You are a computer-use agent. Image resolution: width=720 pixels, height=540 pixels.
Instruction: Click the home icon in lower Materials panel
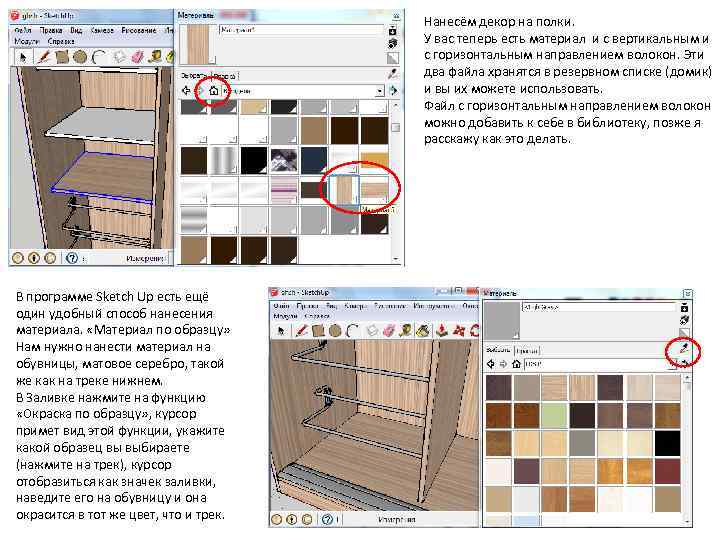point(516,364)
